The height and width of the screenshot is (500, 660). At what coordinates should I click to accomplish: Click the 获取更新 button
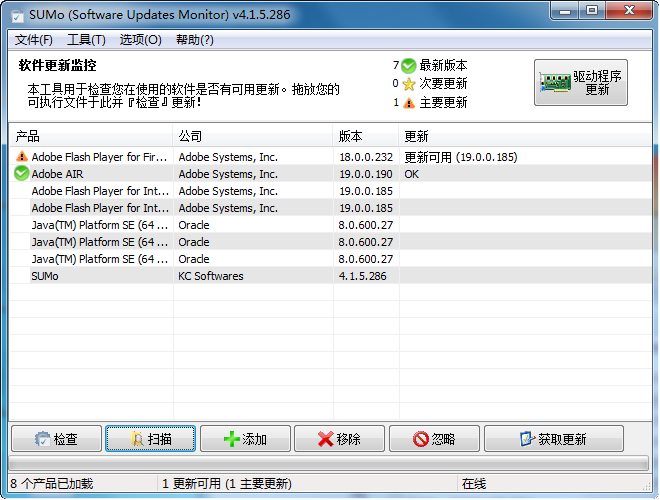click(x=554, y=439)
